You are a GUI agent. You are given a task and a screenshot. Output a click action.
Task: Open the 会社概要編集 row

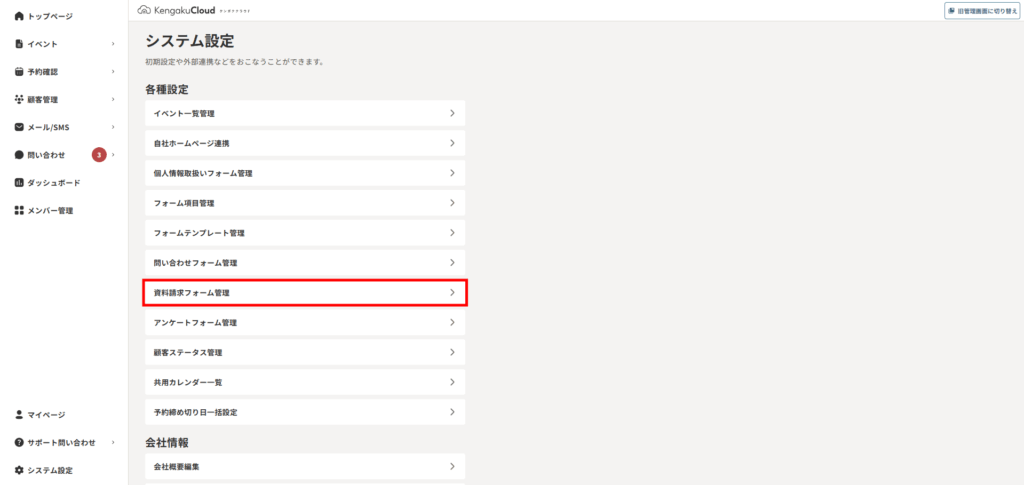coord(305,466)
